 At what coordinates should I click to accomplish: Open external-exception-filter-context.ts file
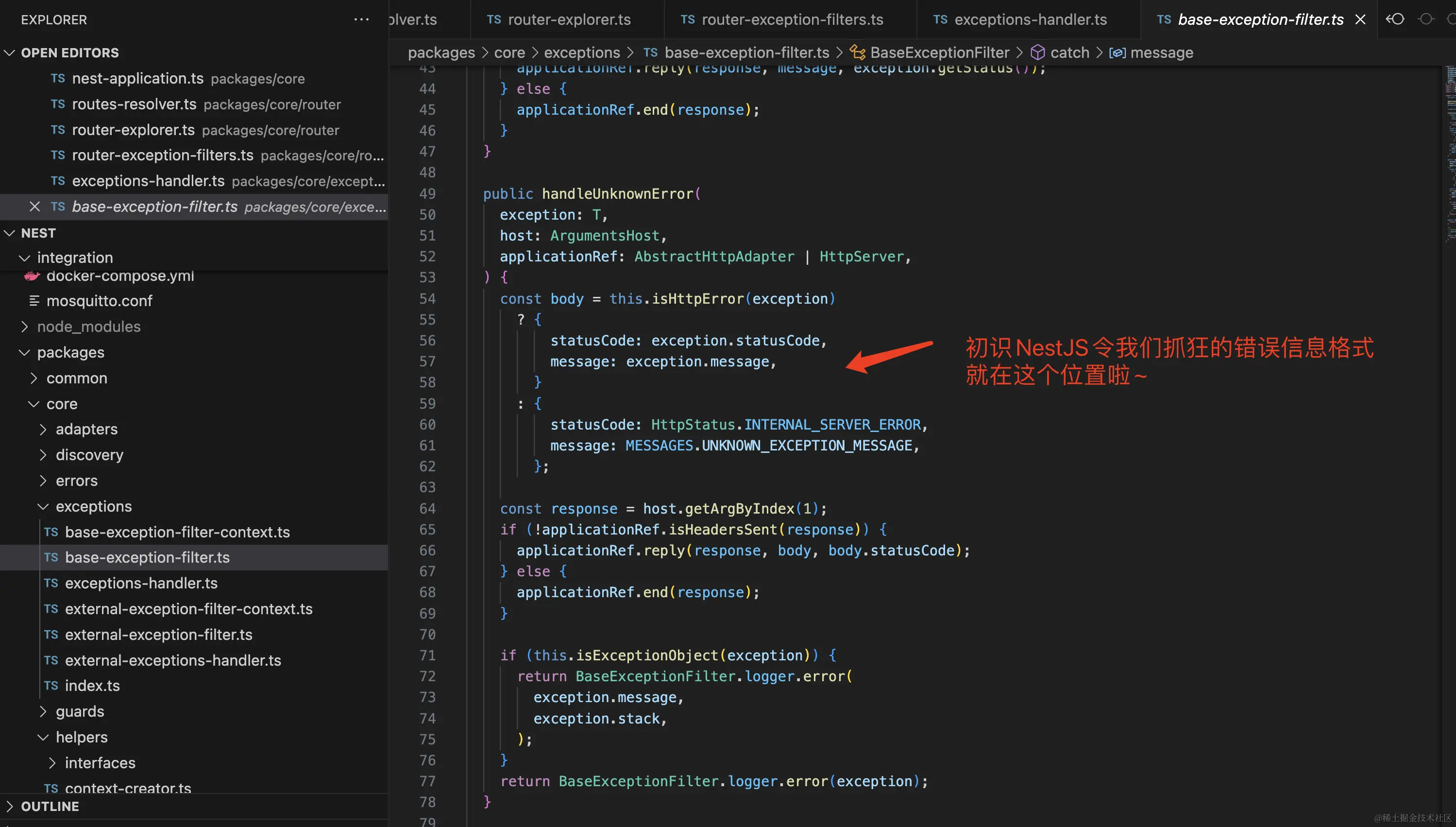[194, 609]
